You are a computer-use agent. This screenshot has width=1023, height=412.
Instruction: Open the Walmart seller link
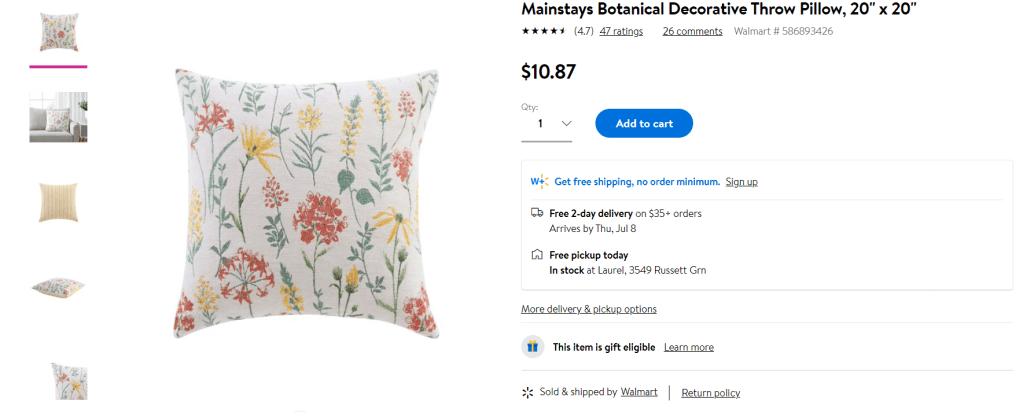(x=639, y=392)
